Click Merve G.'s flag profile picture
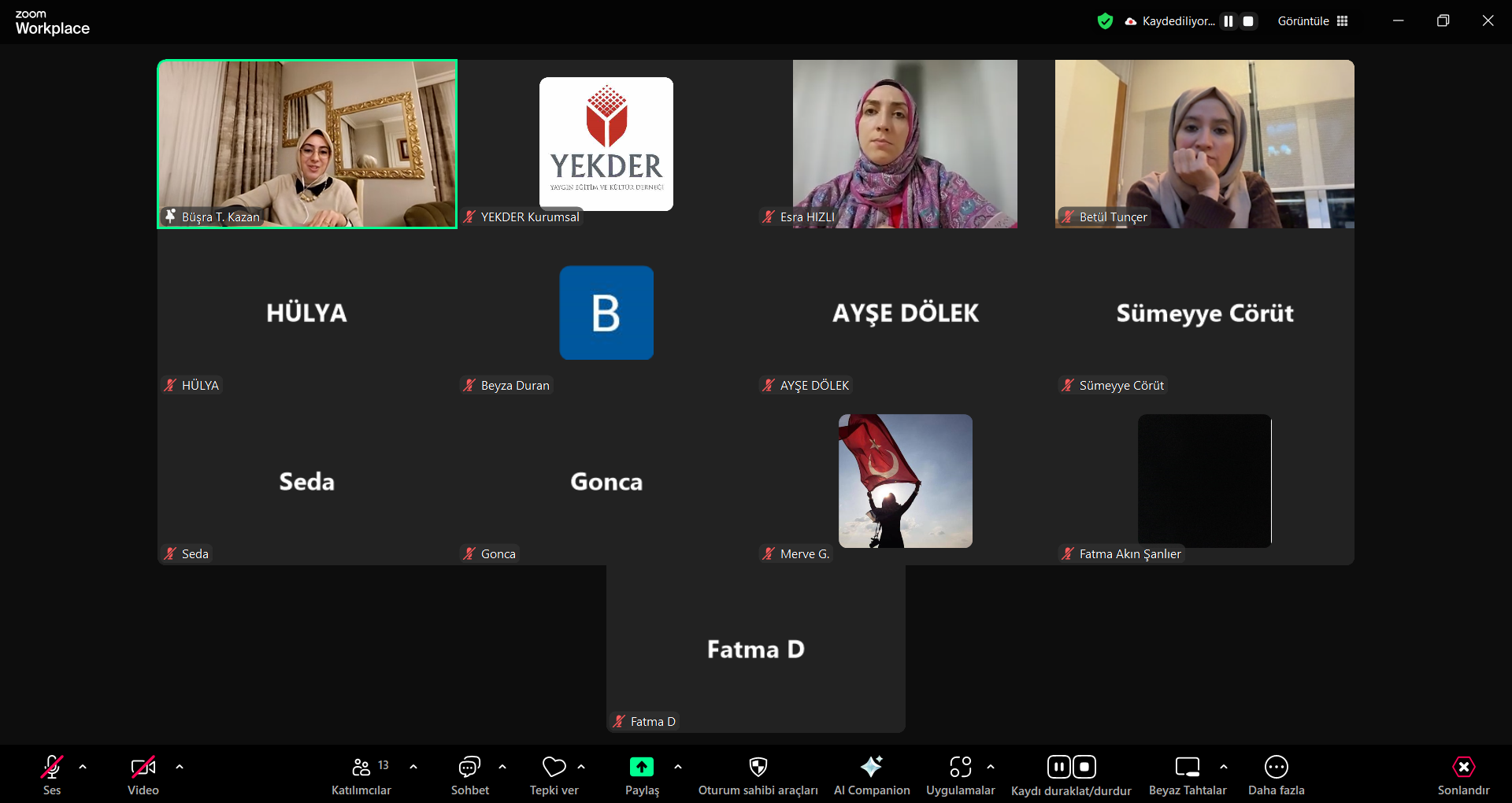1512x803 pixels. tap(906, 481)
